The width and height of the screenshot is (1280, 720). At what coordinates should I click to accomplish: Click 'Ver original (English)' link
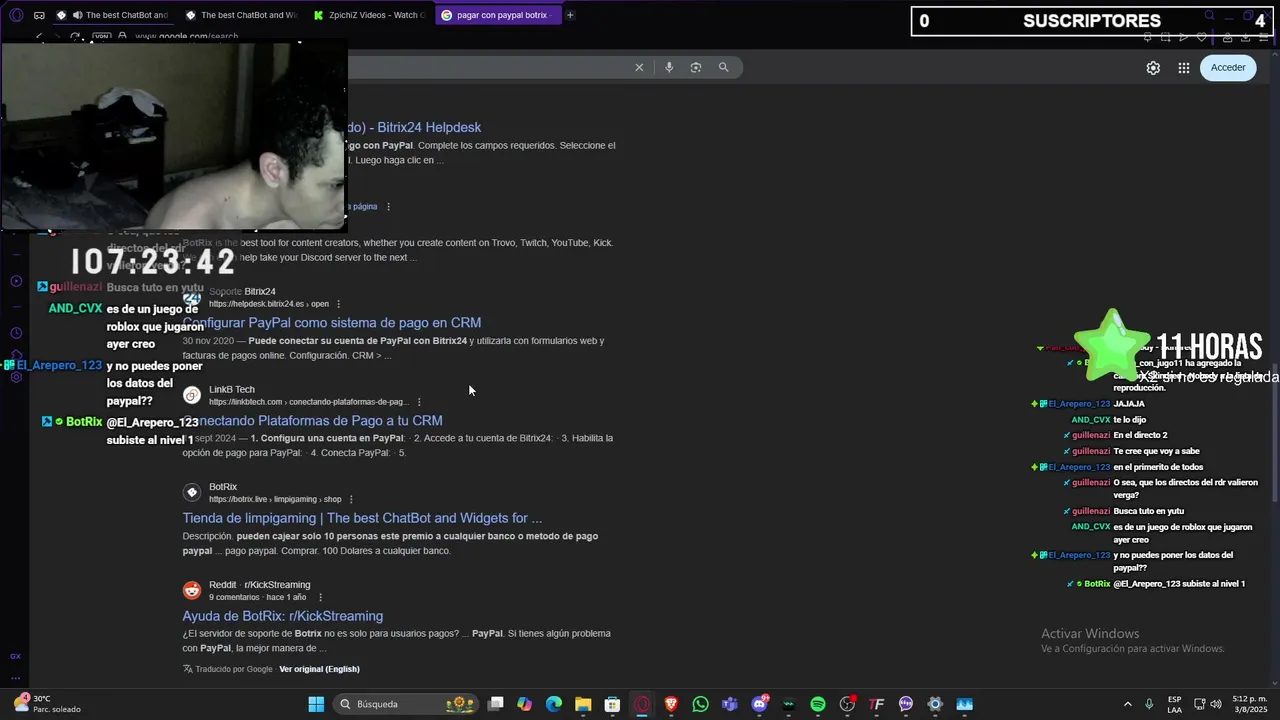click(319, 669)
